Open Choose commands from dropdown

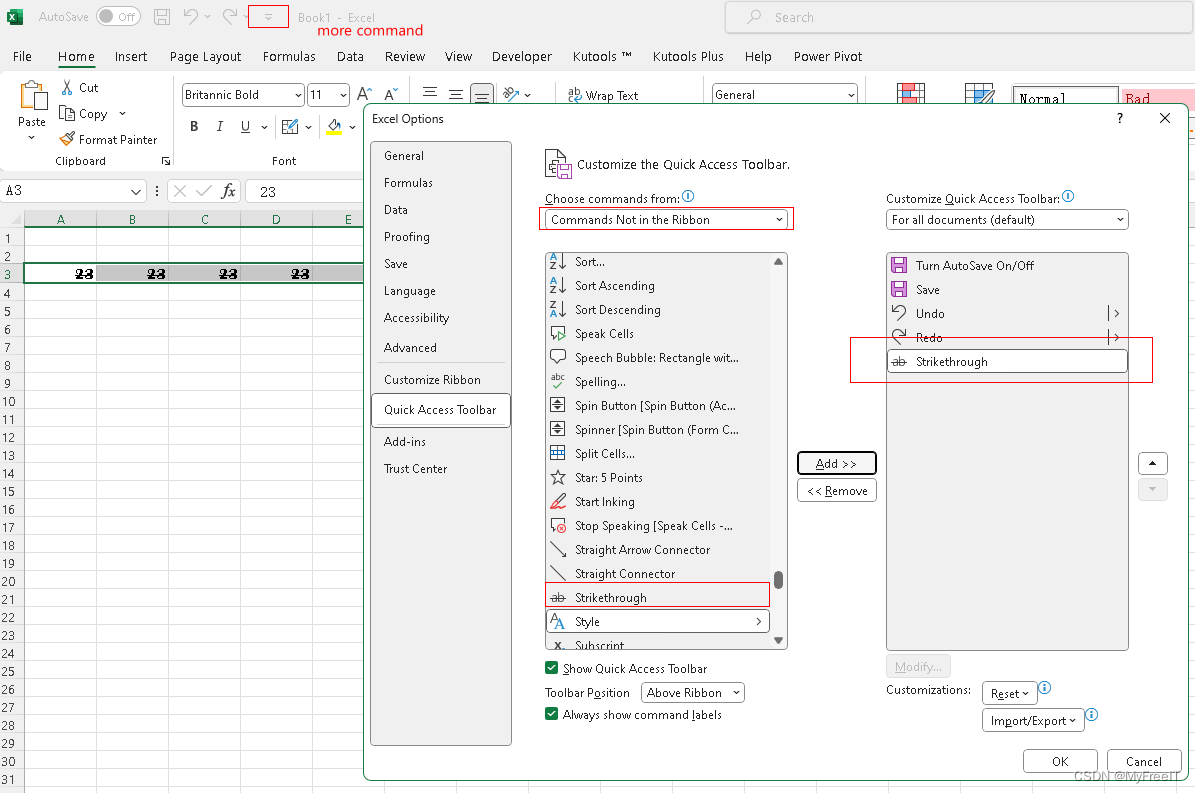coord(666,219)
